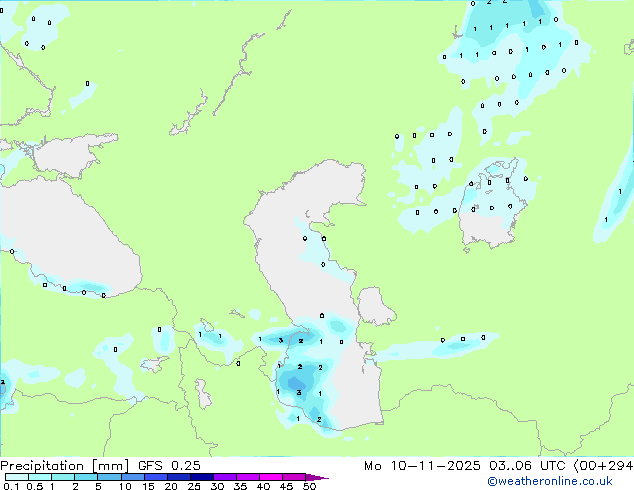The width and height of the screenshot is (634, 490).
Task: Click the 25–30 mm navy legend swatch
Action: (x=202, y=477)
